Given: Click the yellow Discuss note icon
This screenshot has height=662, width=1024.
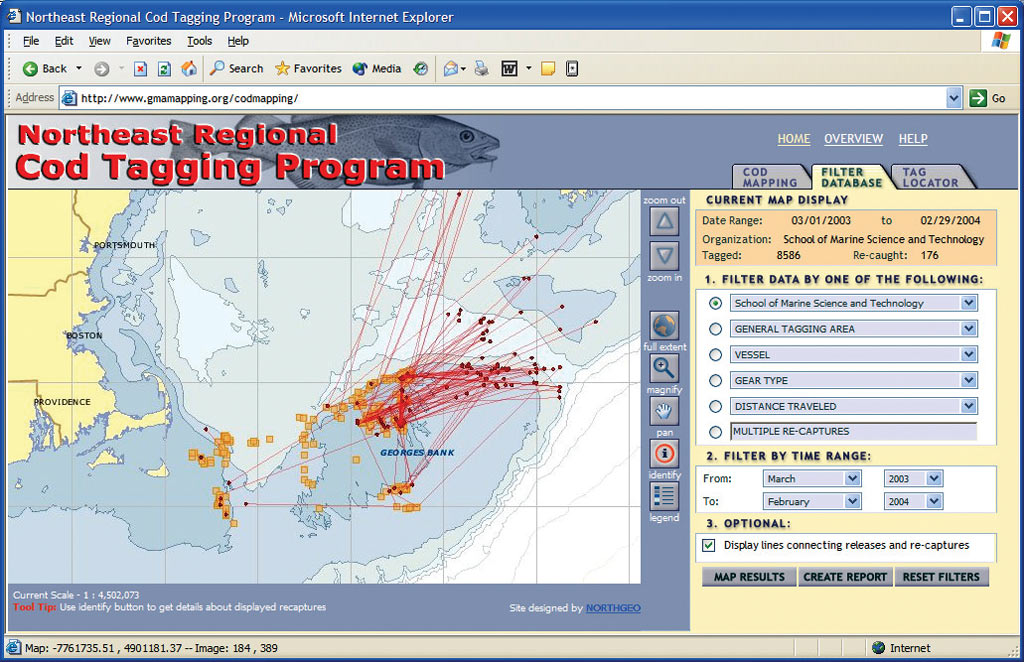Looking at the screenshot, I should click(548, 69).
